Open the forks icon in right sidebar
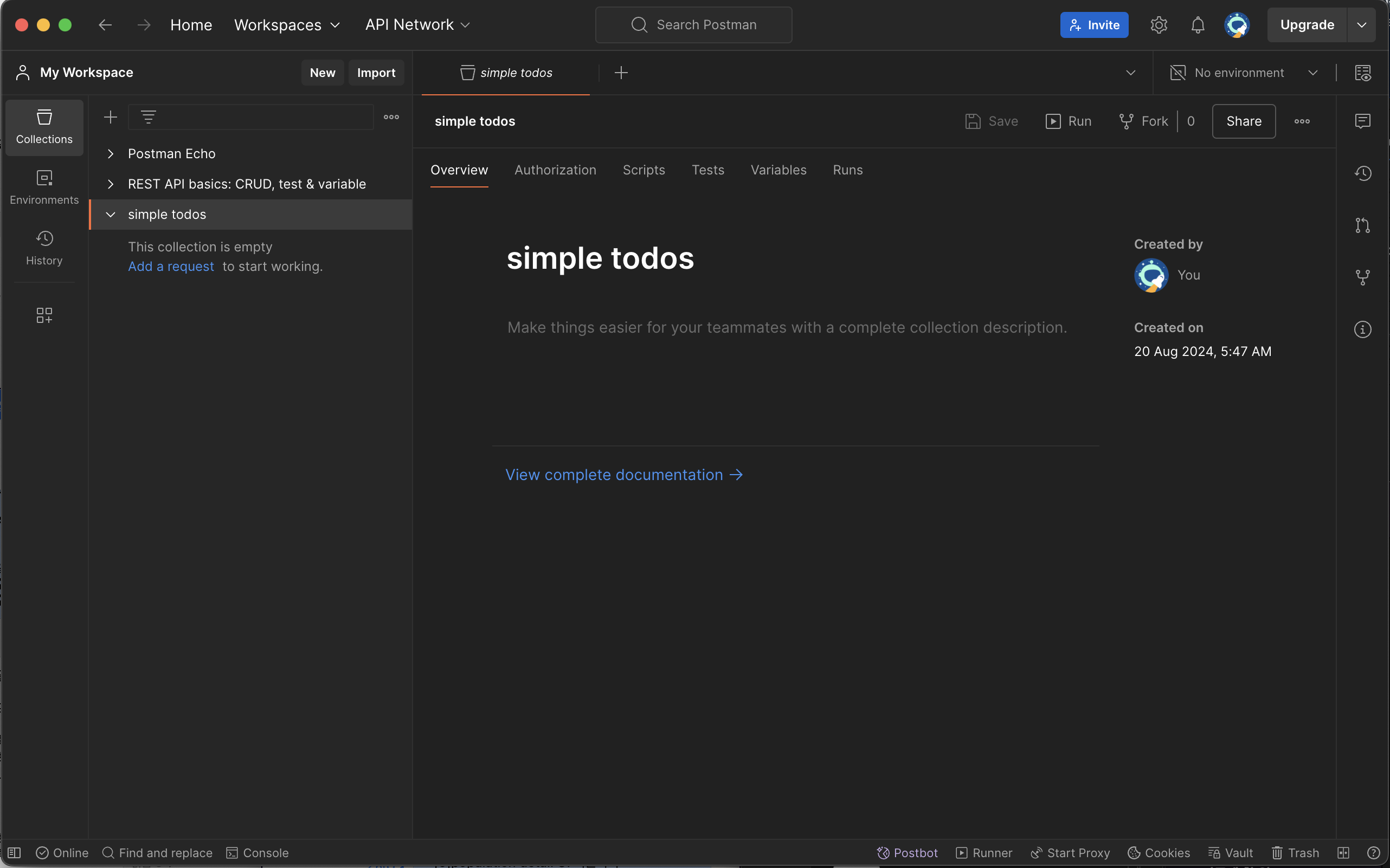Image resolution: width=1390 pixels, height=868 pixels. tap(1362, 277)
